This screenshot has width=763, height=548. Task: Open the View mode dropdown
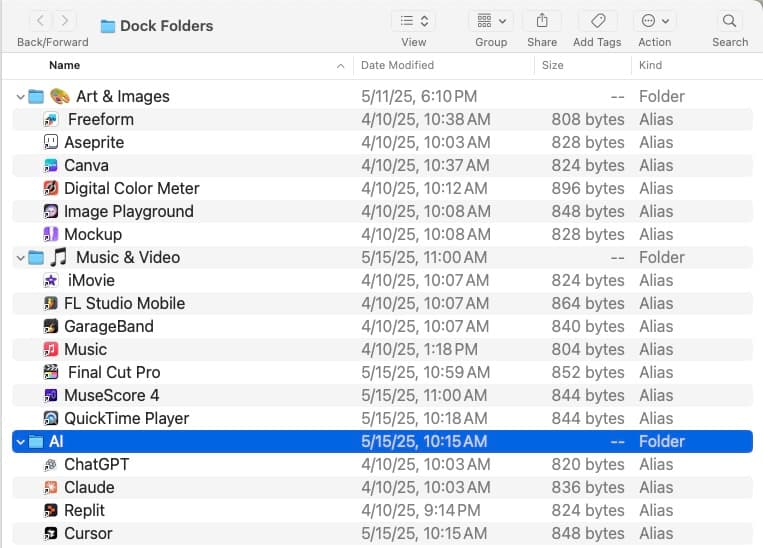pyautogui.click(x=414, y=20)
